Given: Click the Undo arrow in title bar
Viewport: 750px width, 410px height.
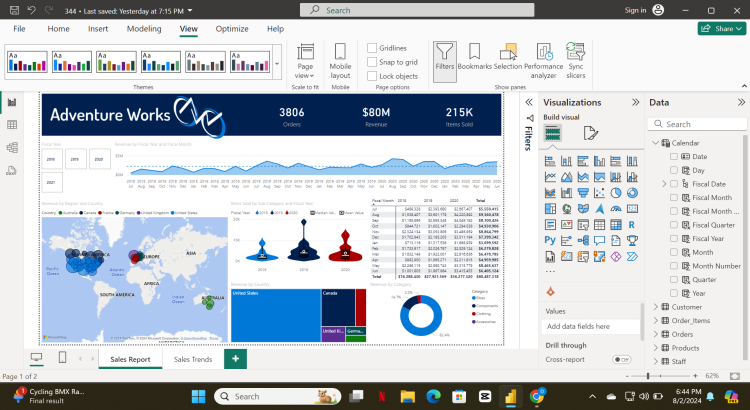Looking at the screenshot, I should pos(32,10).
